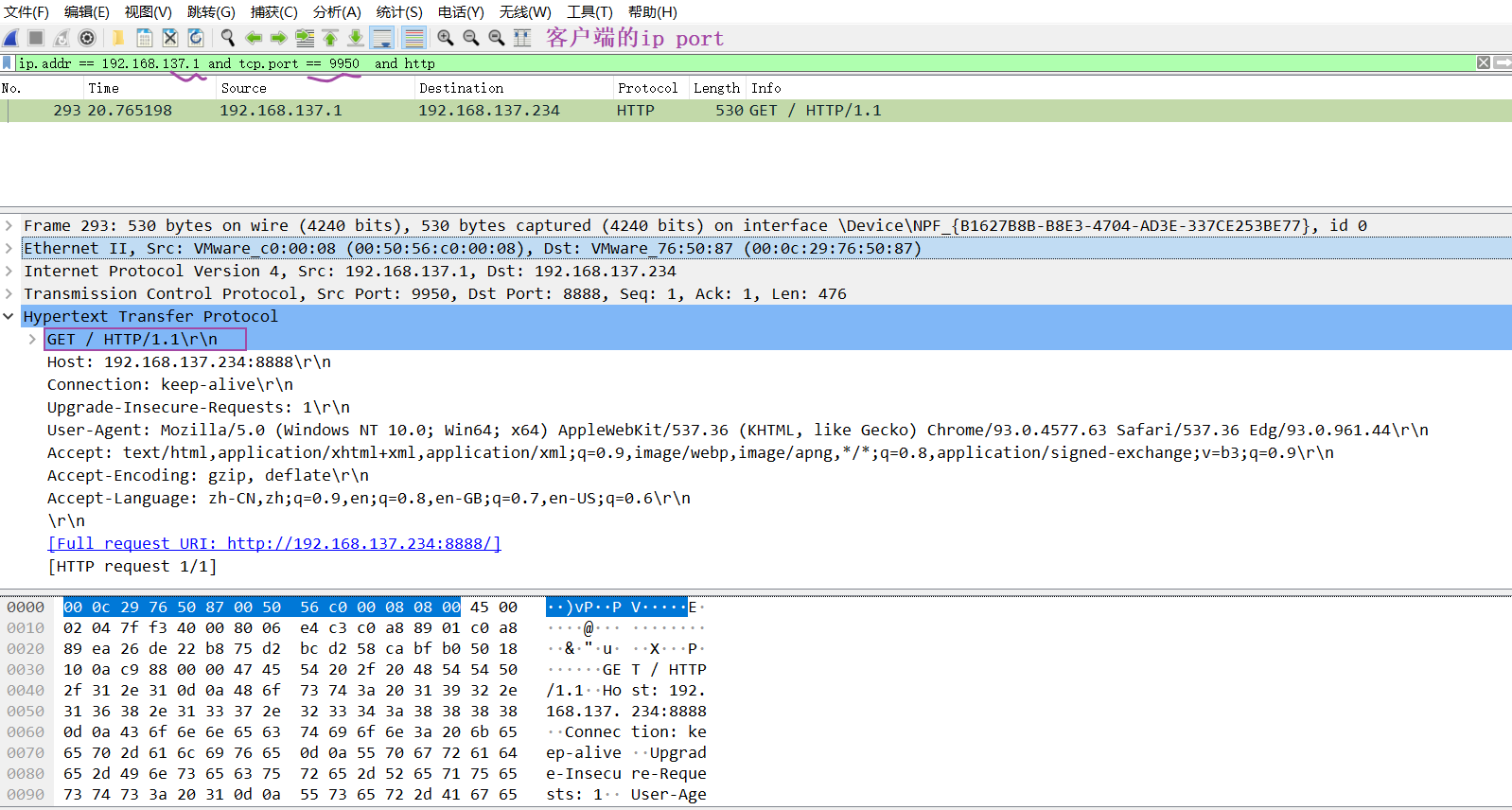1512x810 pixels.
Task: Sort by the Protocol column header
Action: point(651,88)
